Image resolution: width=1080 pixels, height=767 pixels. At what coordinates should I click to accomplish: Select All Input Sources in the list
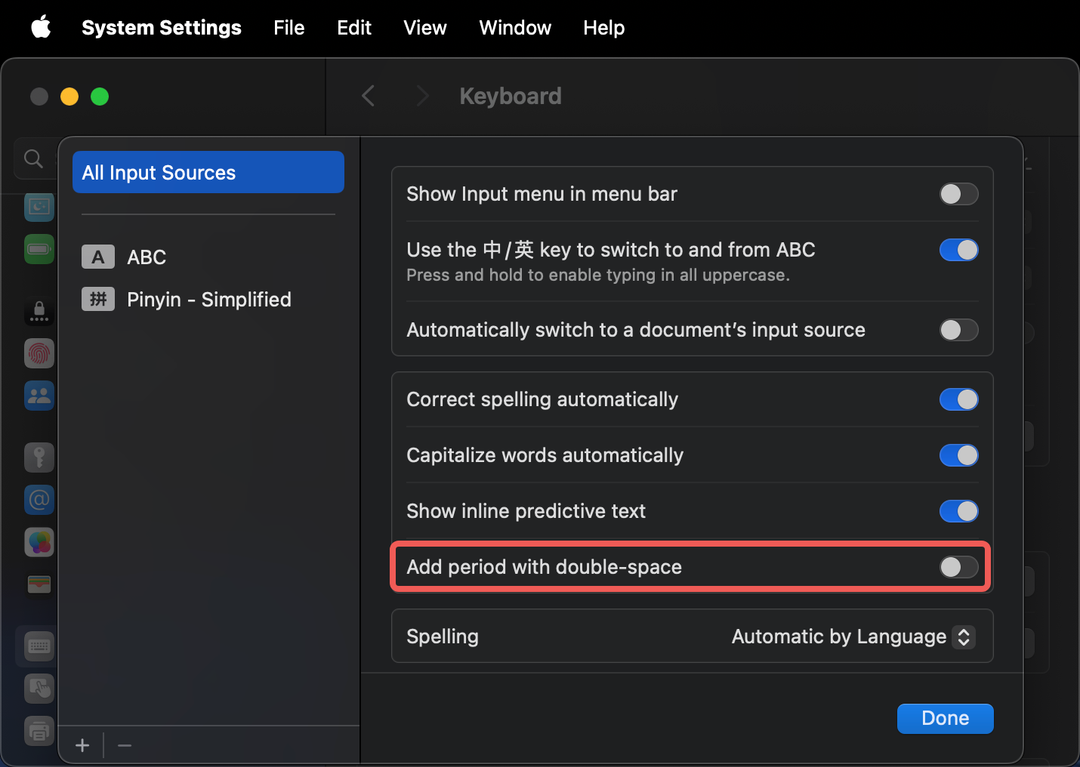(208, 173)
